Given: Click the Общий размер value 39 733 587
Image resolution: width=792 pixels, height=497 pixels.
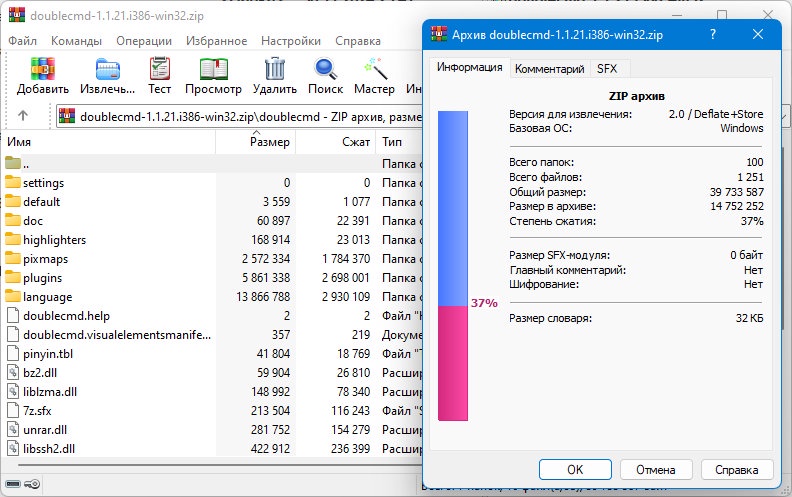Looking at the screenshot, I should point(736,192).
